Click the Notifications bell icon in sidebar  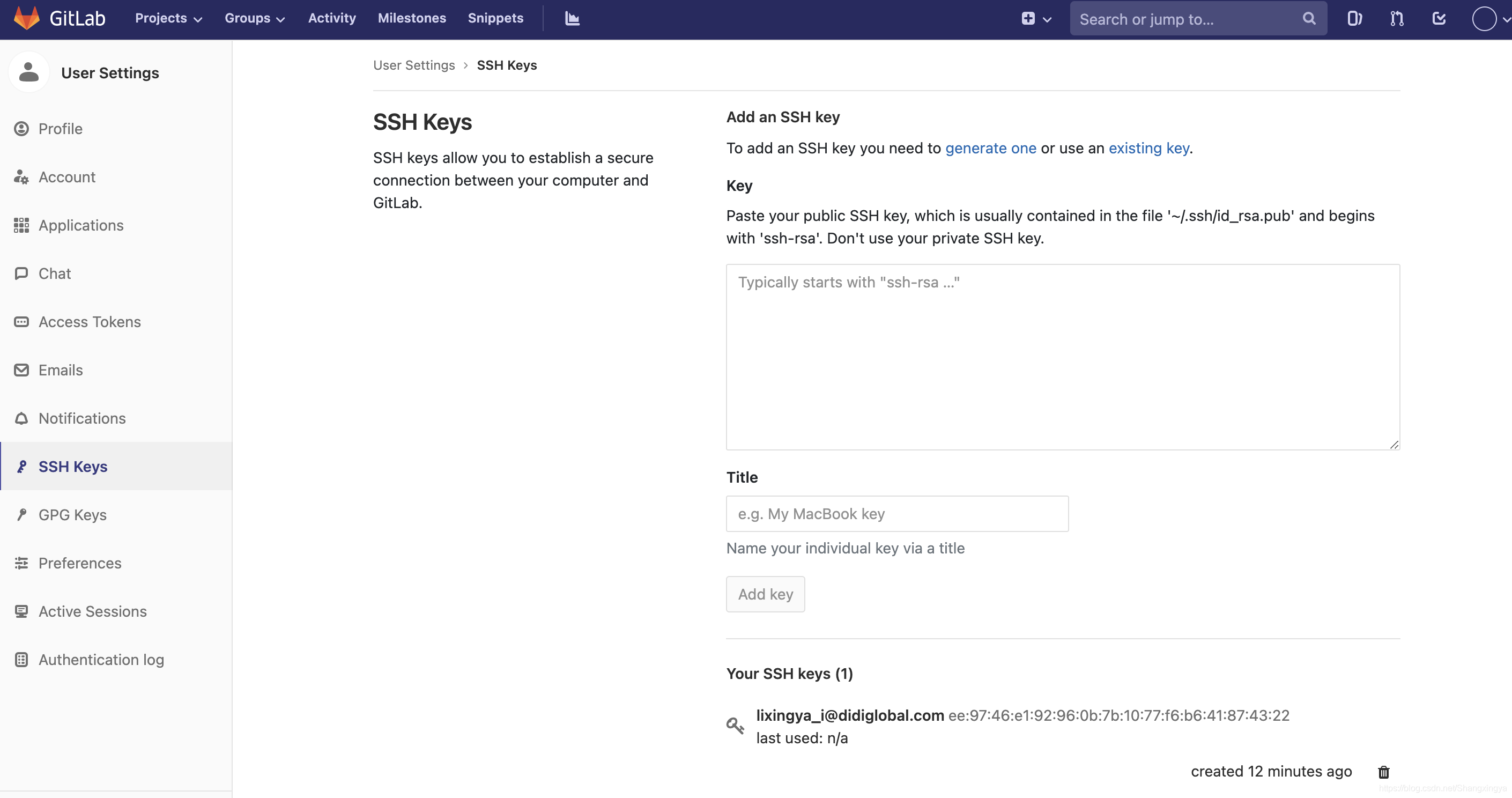coord(22,418)
